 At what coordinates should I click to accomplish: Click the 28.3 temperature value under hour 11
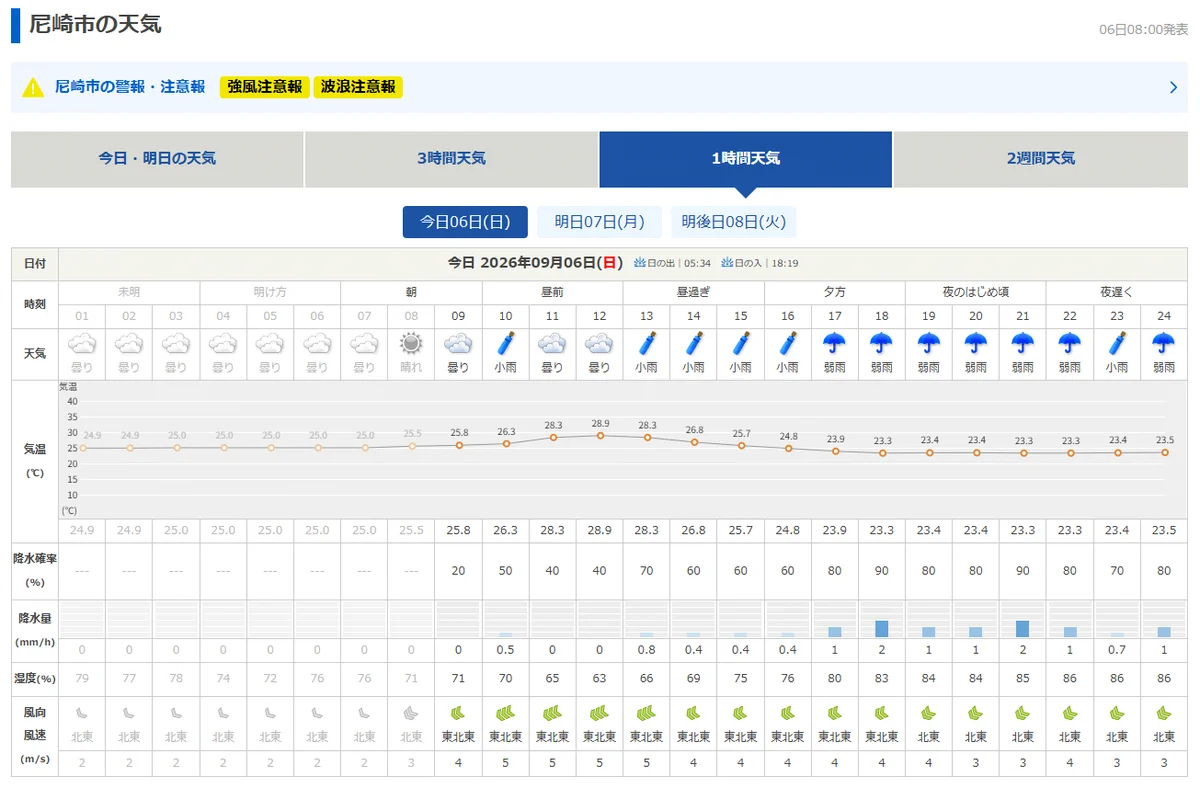[x=552, y=530]
